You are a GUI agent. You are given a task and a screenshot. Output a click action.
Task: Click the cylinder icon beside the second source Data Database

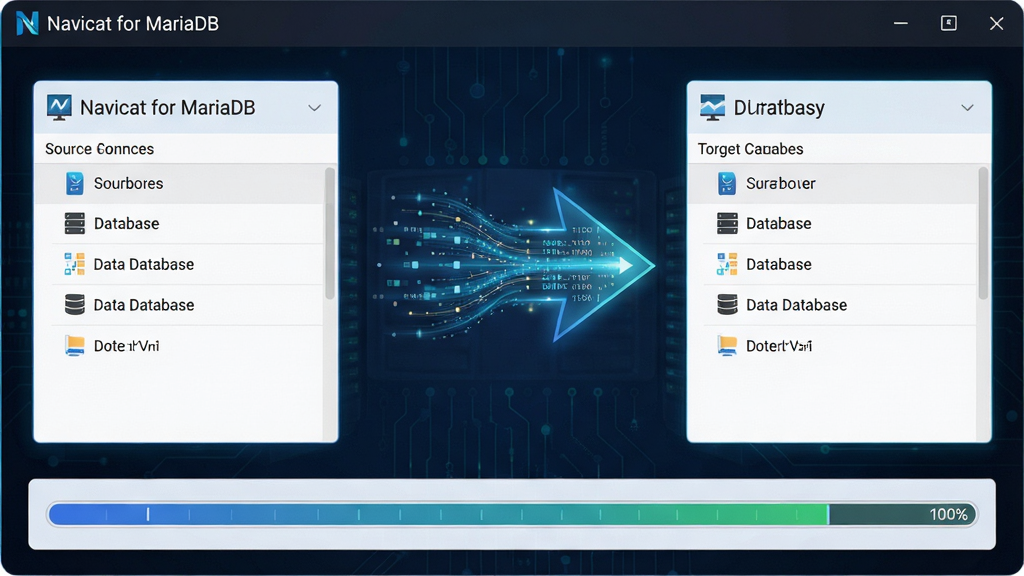click(x=74, y=304)
